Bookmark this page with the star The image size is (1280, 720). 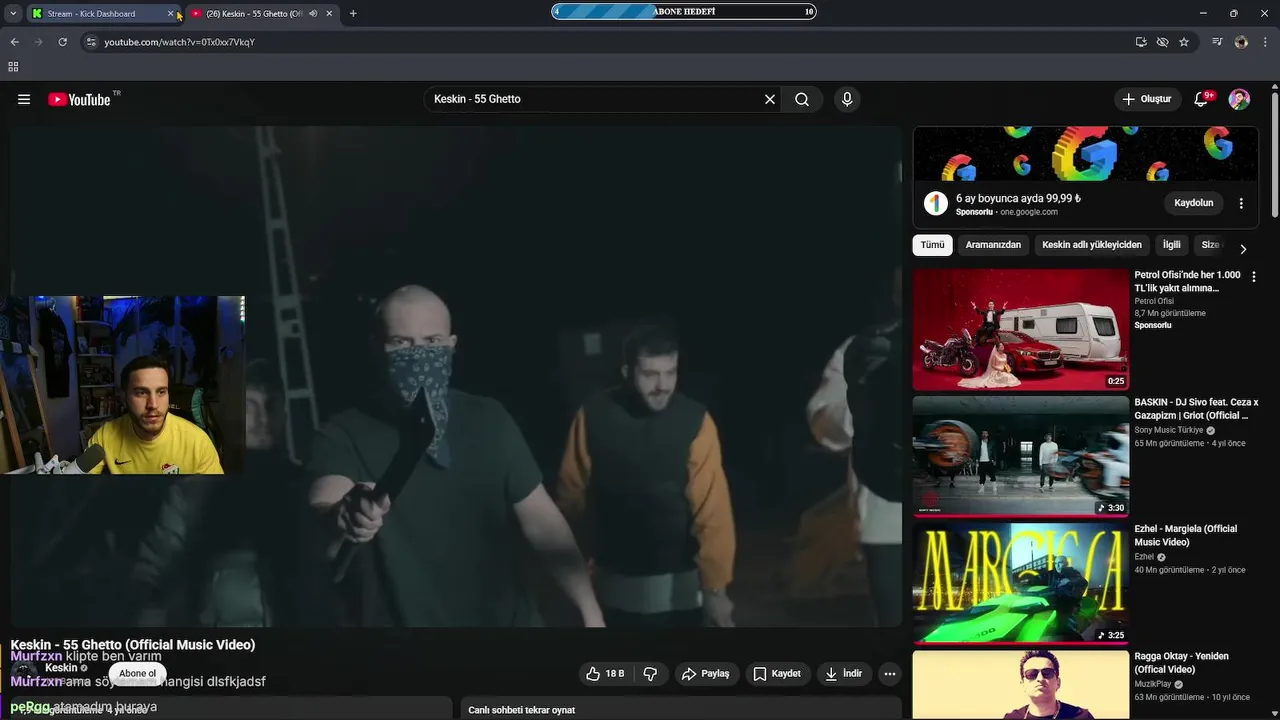pyautogui.click(x=1184, y=42)
